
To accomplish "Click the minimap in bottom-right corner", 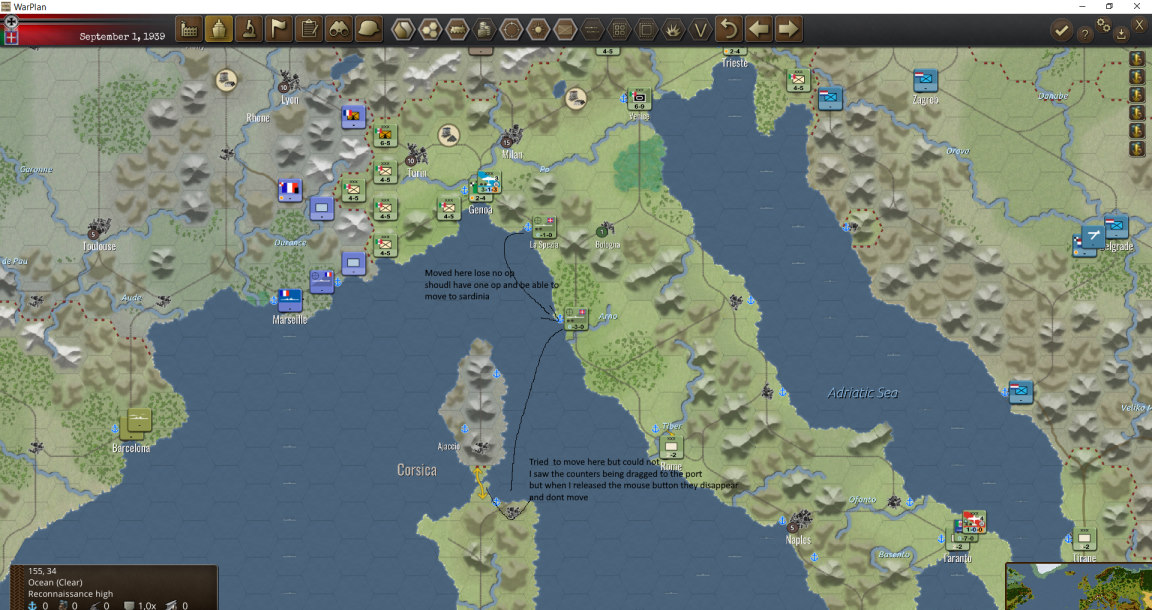I will click(x=1078, y=586).
